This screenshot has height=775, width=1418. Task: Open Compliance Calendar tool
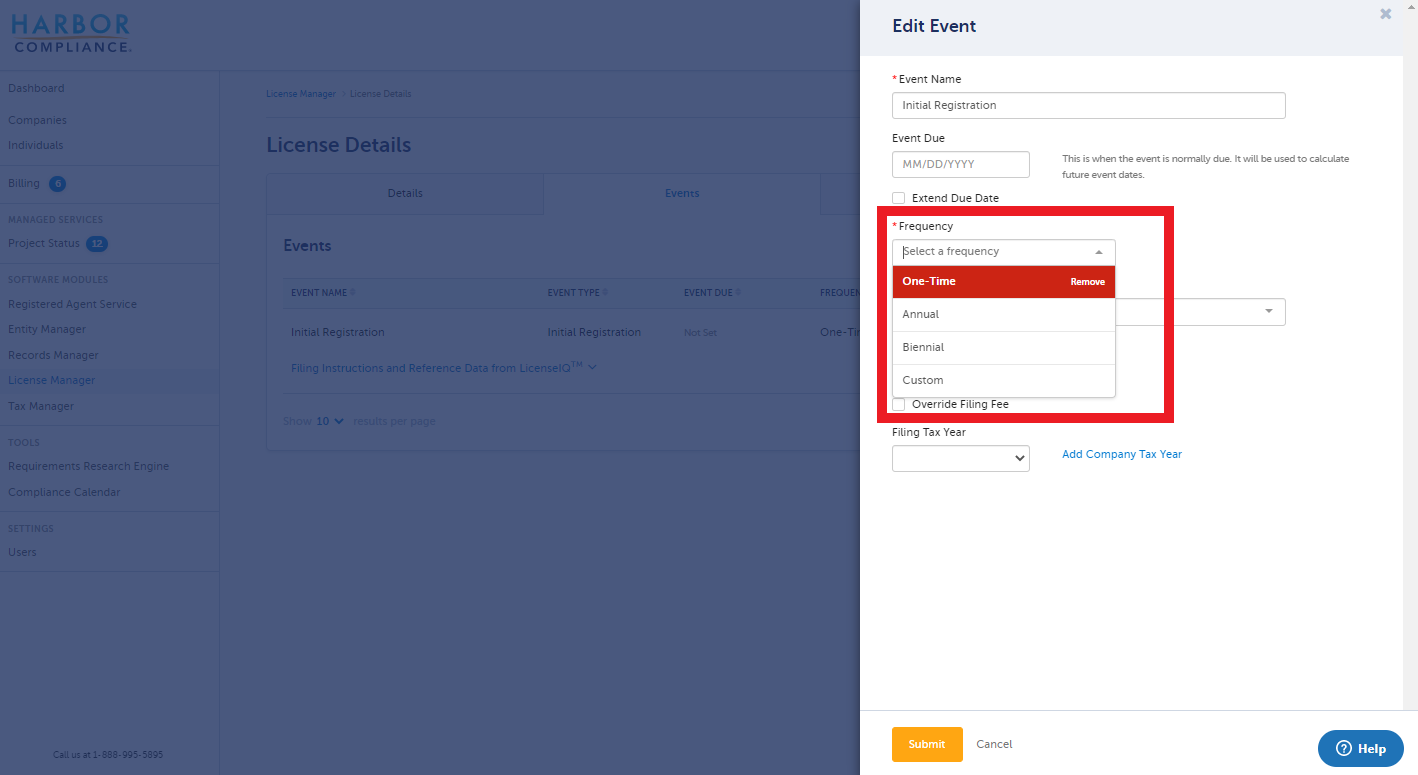pos(64,492)
